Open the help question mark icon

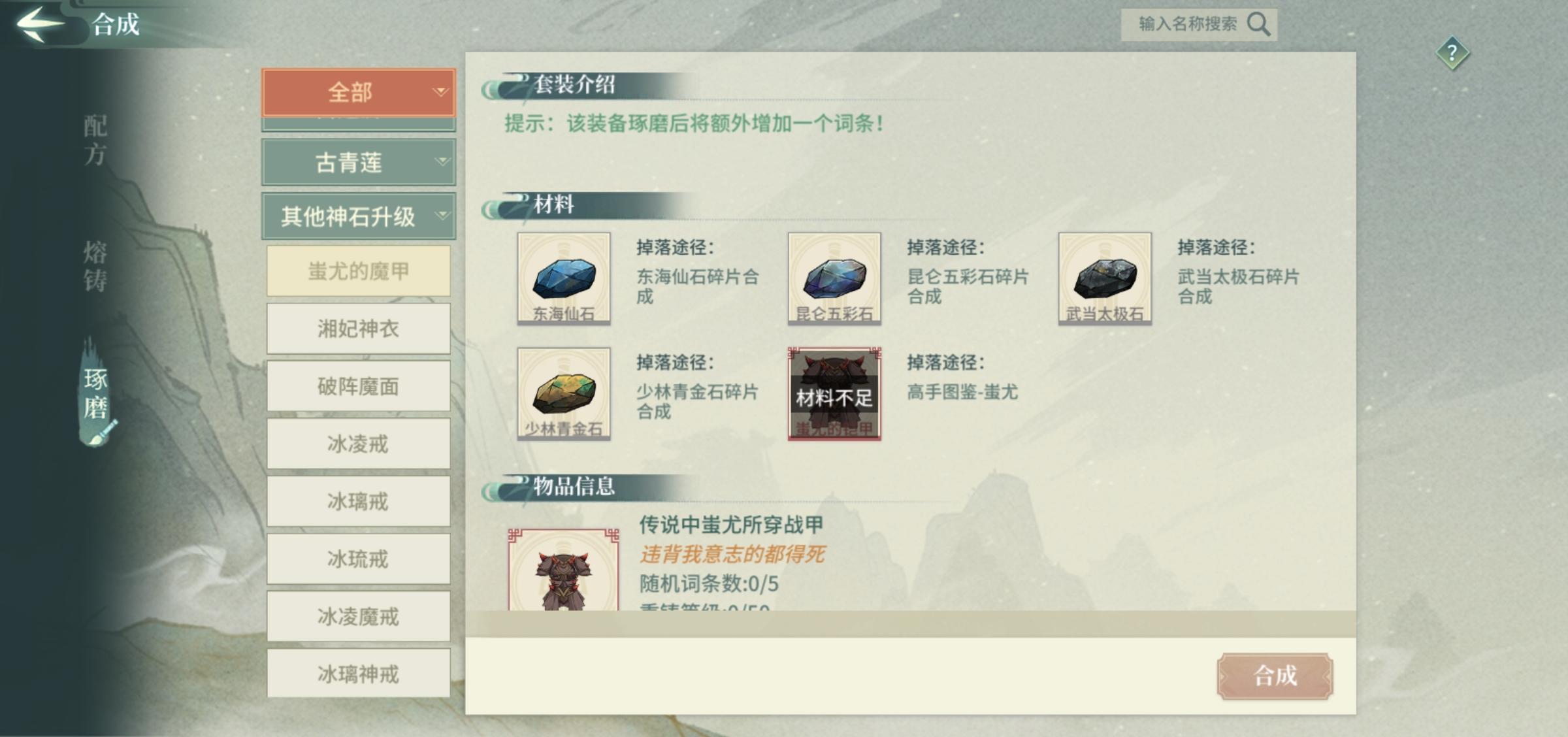coord(1452,53)
